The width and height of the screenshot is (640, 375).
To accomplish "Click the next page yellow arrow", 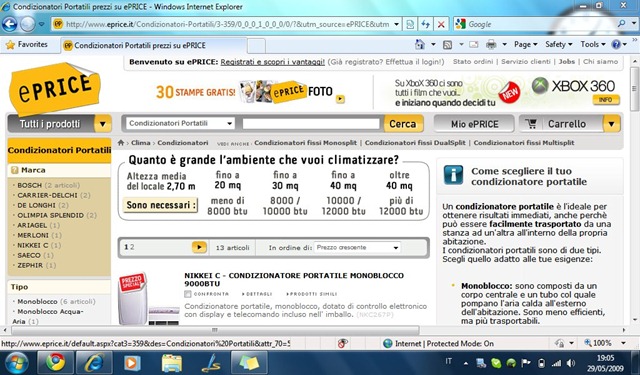I will pyautogui.click(x=199, y=247).
